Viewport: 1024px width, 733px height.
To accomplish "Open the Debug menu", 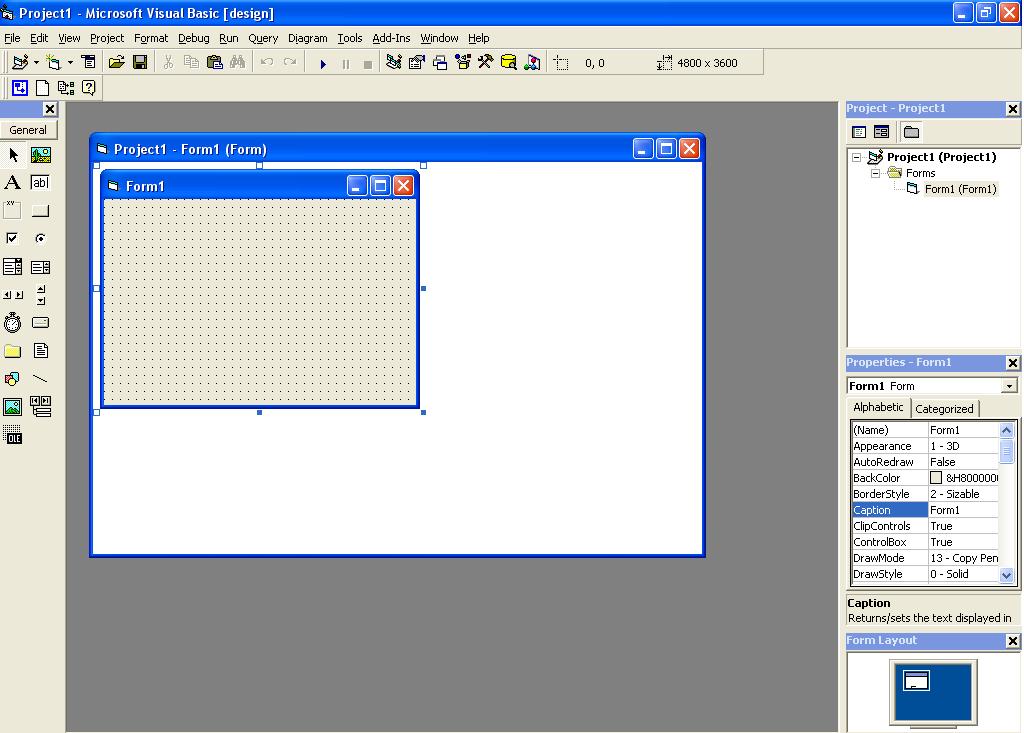I will (x=193, y=38).
